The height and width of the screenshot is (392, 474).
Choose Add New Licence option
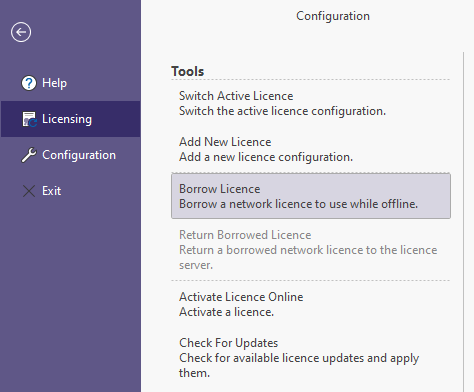pyautogui.click(x=311, y=149)
